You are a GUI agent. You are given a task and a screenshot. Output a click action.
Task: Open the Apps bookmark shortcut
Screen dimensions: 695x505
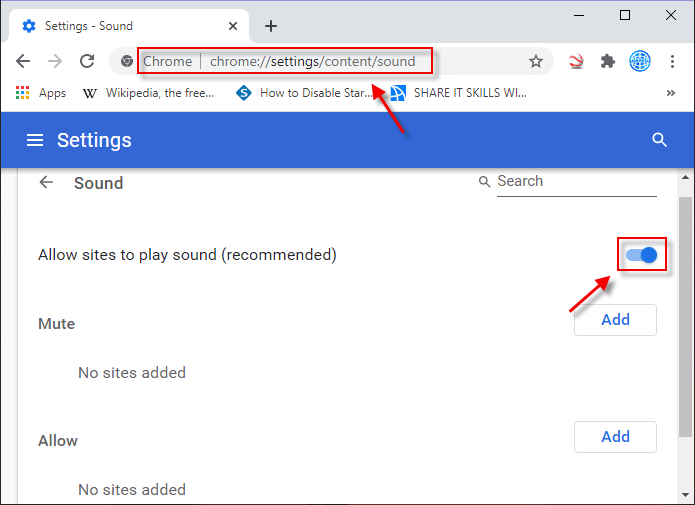pyautogui.click(x=41, y=93)
